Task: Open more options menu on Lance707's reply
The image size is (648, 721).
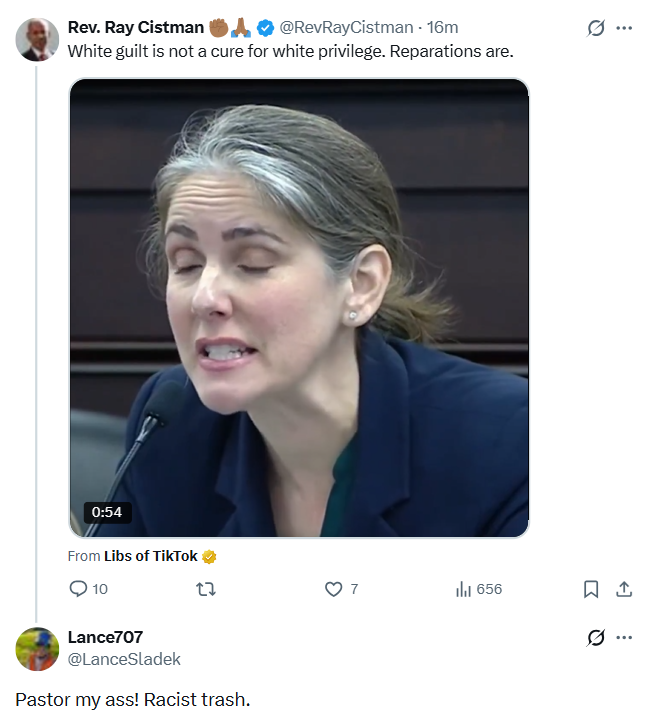Action: [x=624, y=637]
